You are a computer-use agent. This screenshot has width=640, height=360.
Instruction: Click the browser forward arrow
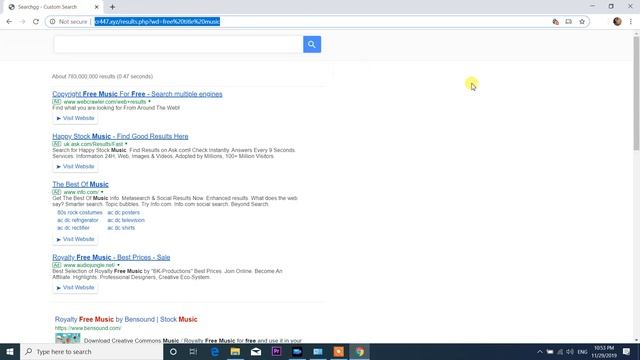tap(22, 22)
